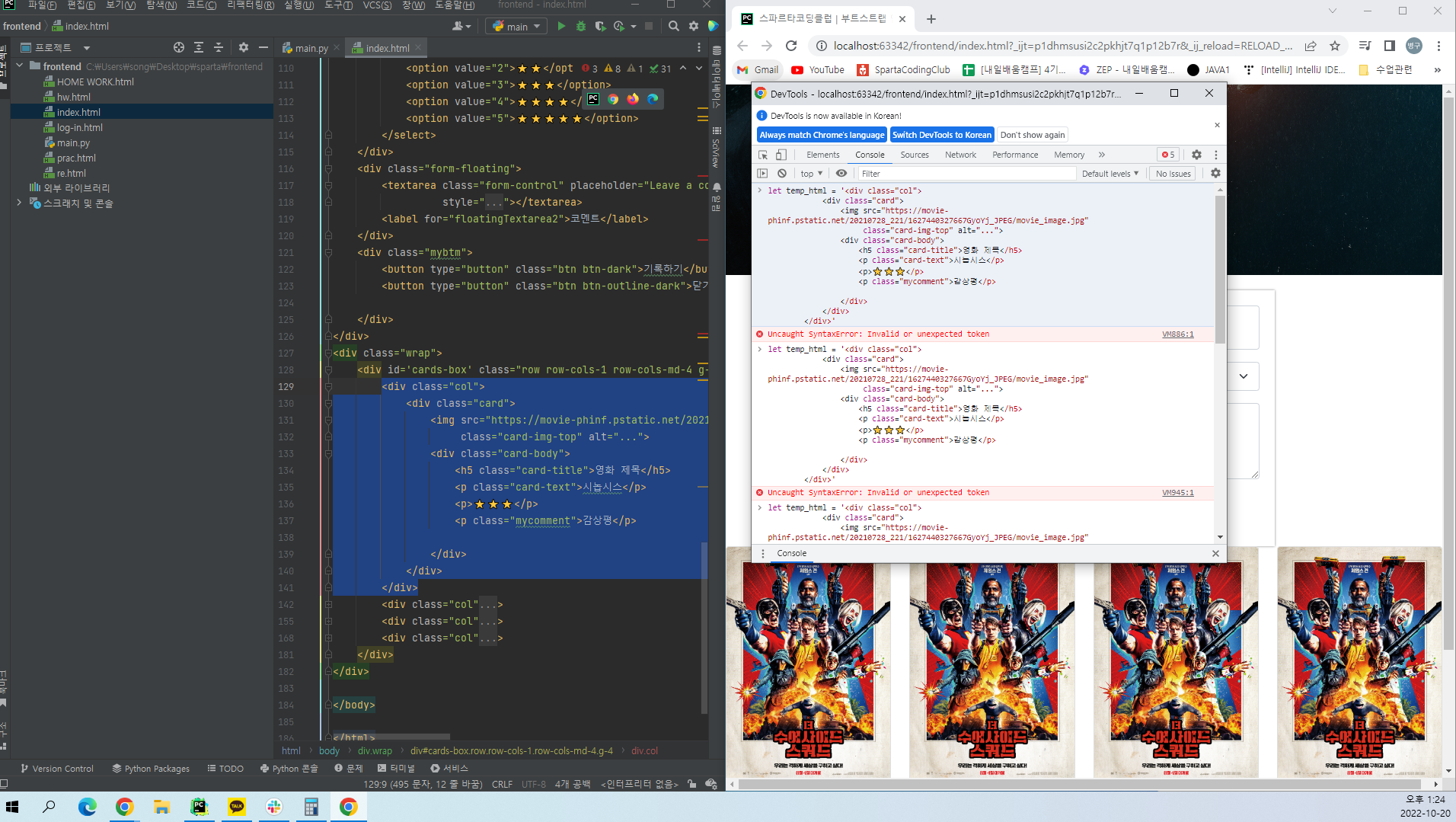Image resolution: width=1456 pixels, height=822 pixels.
Task: Open DevTools customize three-dot menu
Action: pos(1216,155)
